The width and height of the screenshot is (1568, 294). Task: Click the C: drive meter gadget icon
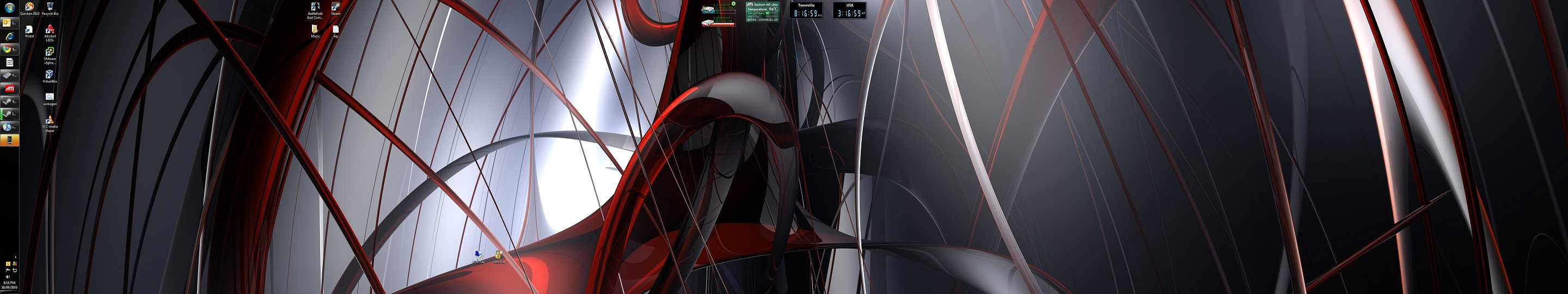click(x=709, y=9)
